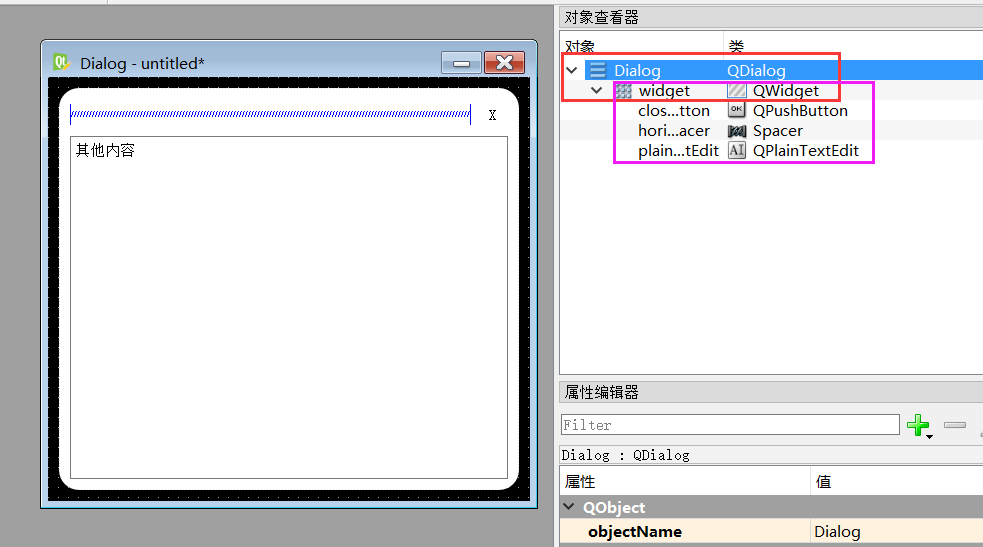983x547 pixels.
Task: Click the Spacer class icon
Action: (x=737, y=131)
